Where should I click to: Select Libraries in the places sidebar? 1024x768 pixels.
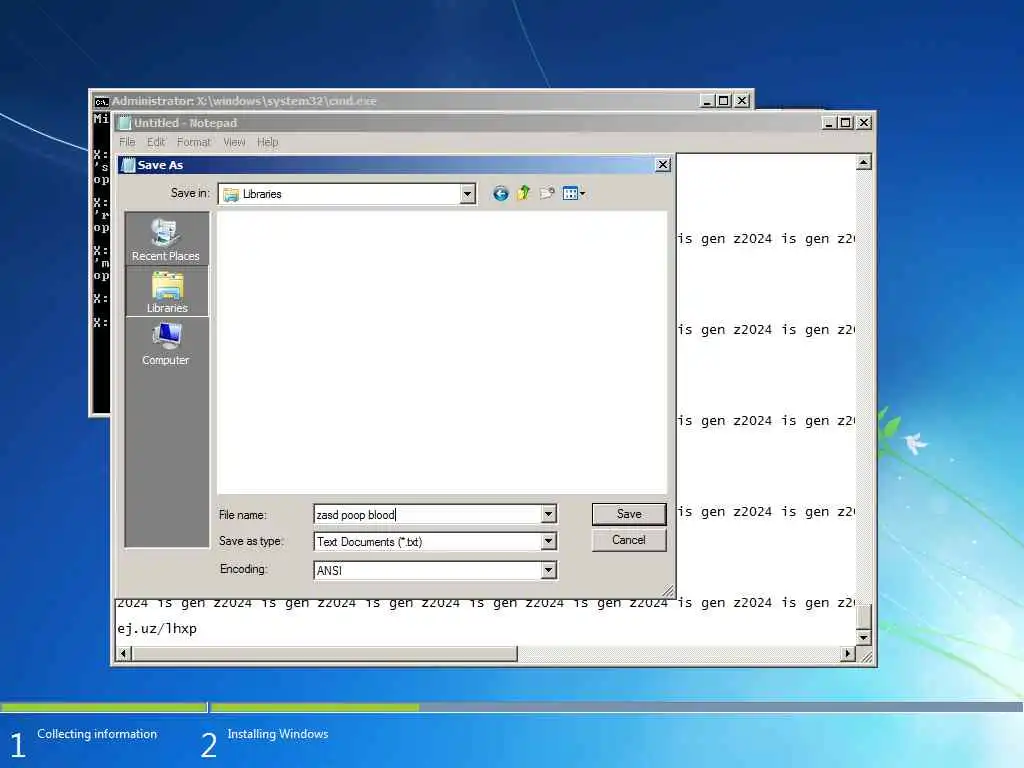click(167, 292)
